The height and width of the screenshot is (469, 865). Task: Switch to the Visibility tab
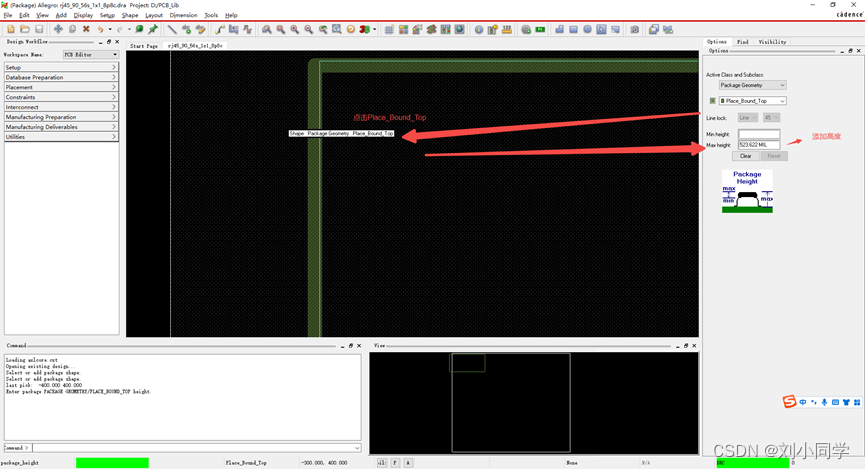(772, 42)
